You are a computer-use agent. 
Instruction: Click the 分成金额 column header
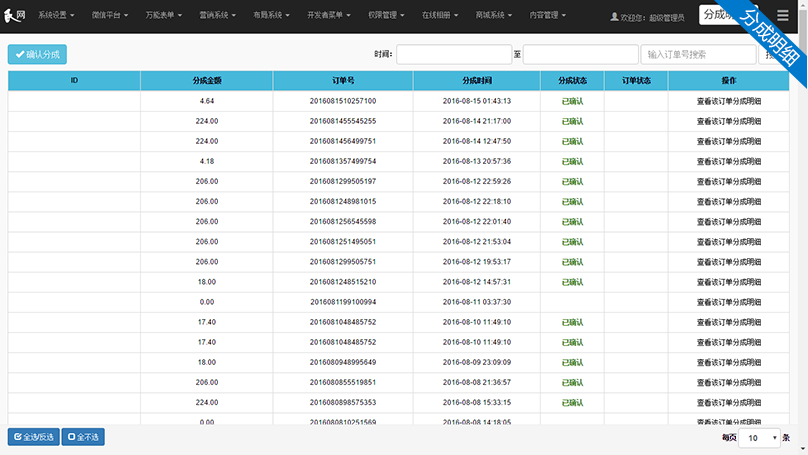207,80
